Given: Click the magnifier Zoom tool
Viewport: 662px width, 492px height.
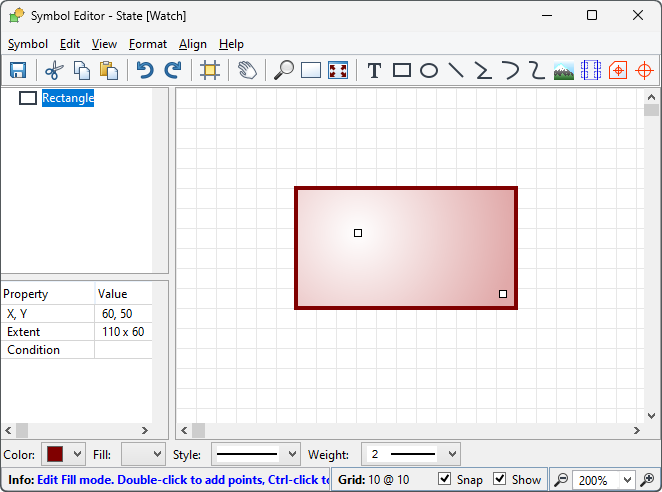Looking at the screenshot, I should (284, 70).
